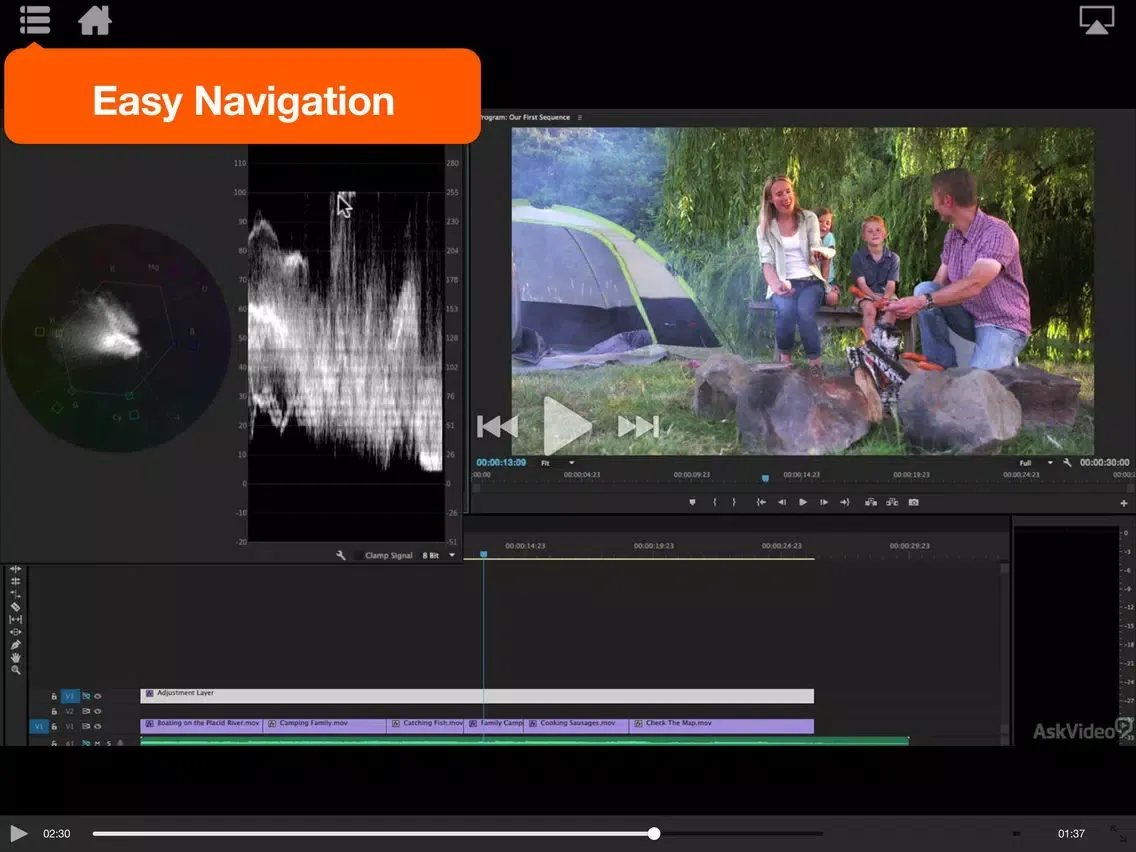Move the video progress slider knob
Image resolution: width=1136 pixels, height=852 pixels.
click(x=653, y=834)
